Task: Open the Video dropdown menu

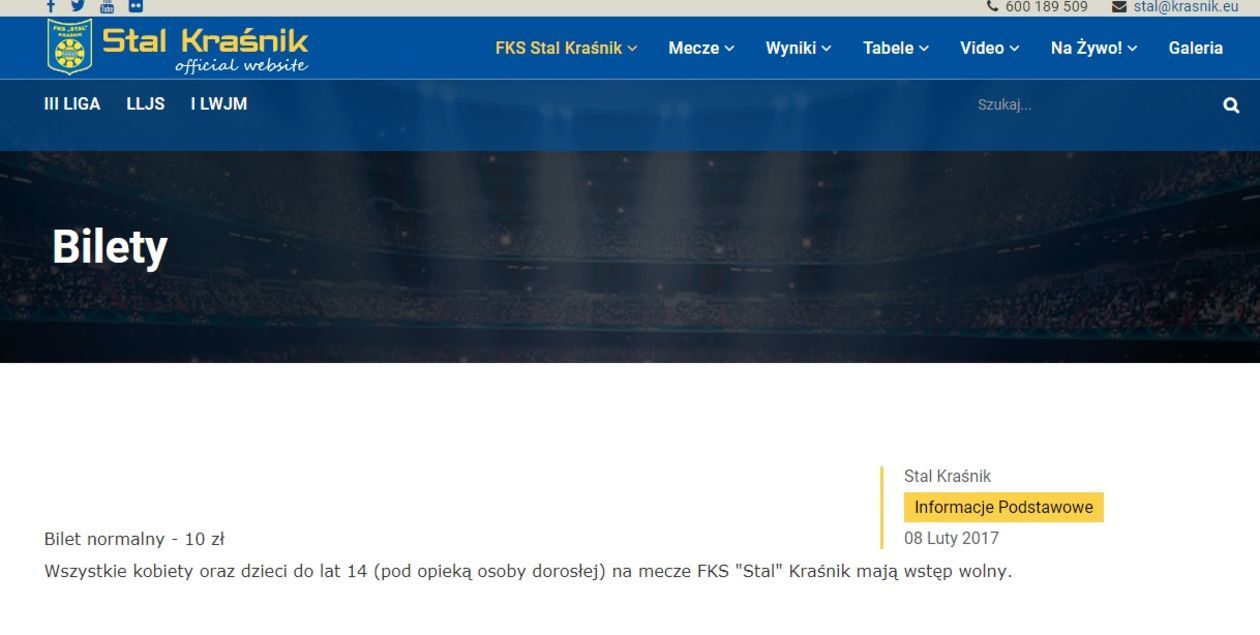Action: pyautogui.click(x=989, y=48)
